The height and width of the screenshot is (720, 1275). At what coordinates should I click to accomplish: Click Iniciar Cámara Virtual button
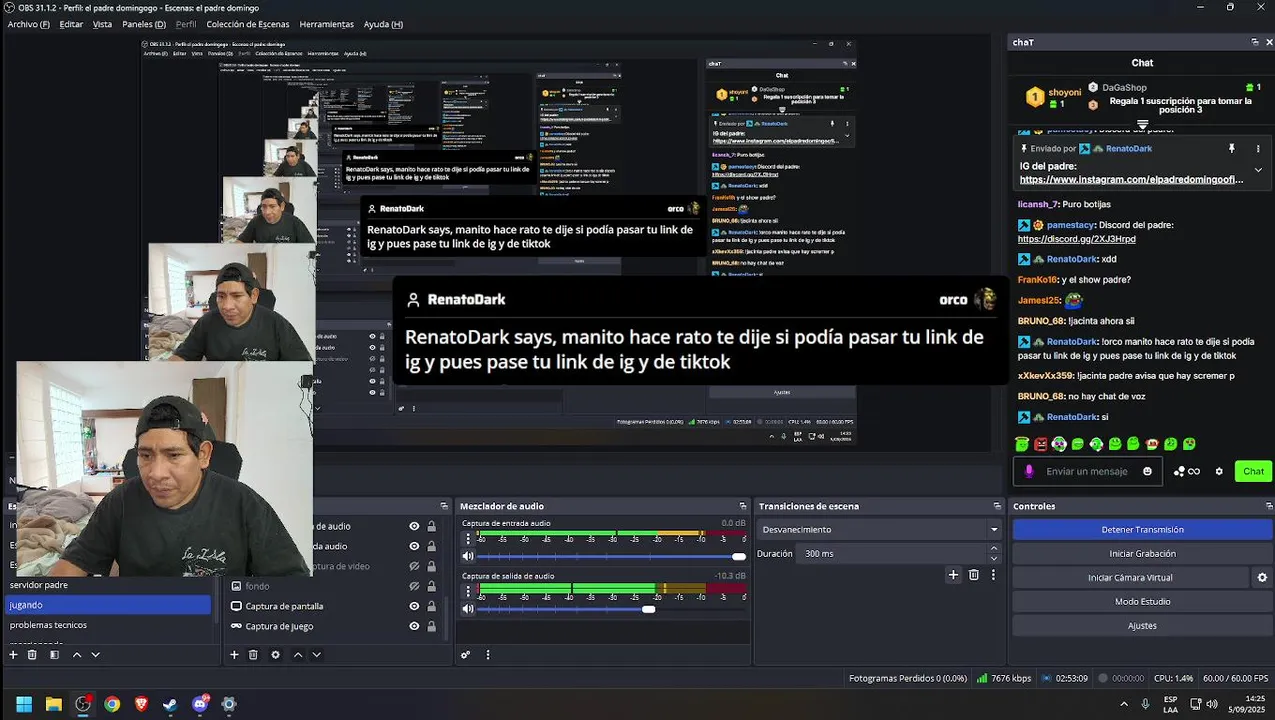click(1130, 578)
